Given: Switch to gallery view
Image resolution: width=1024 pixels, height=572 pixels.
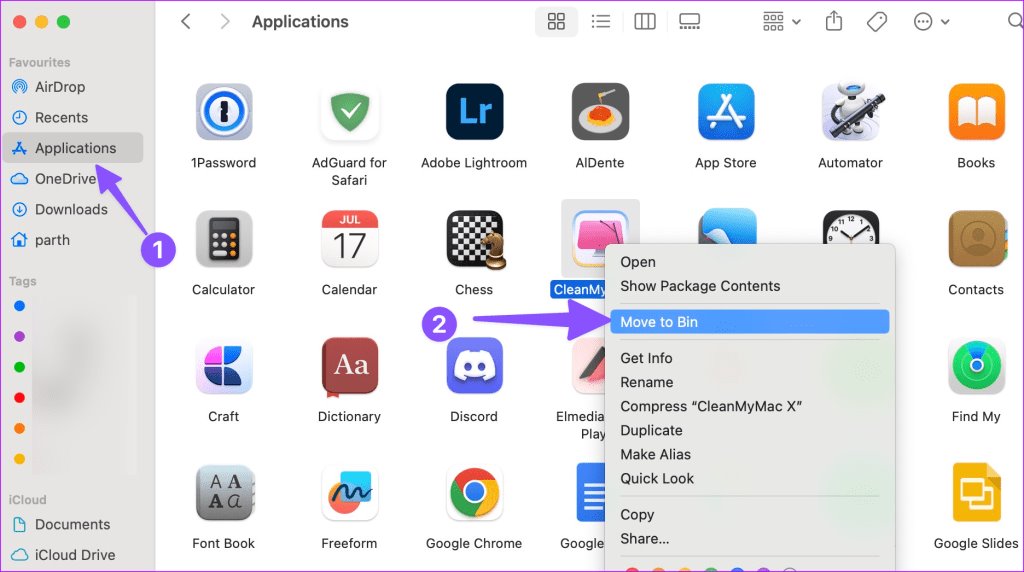Looking at the screenshot, I should coord(689,22).
